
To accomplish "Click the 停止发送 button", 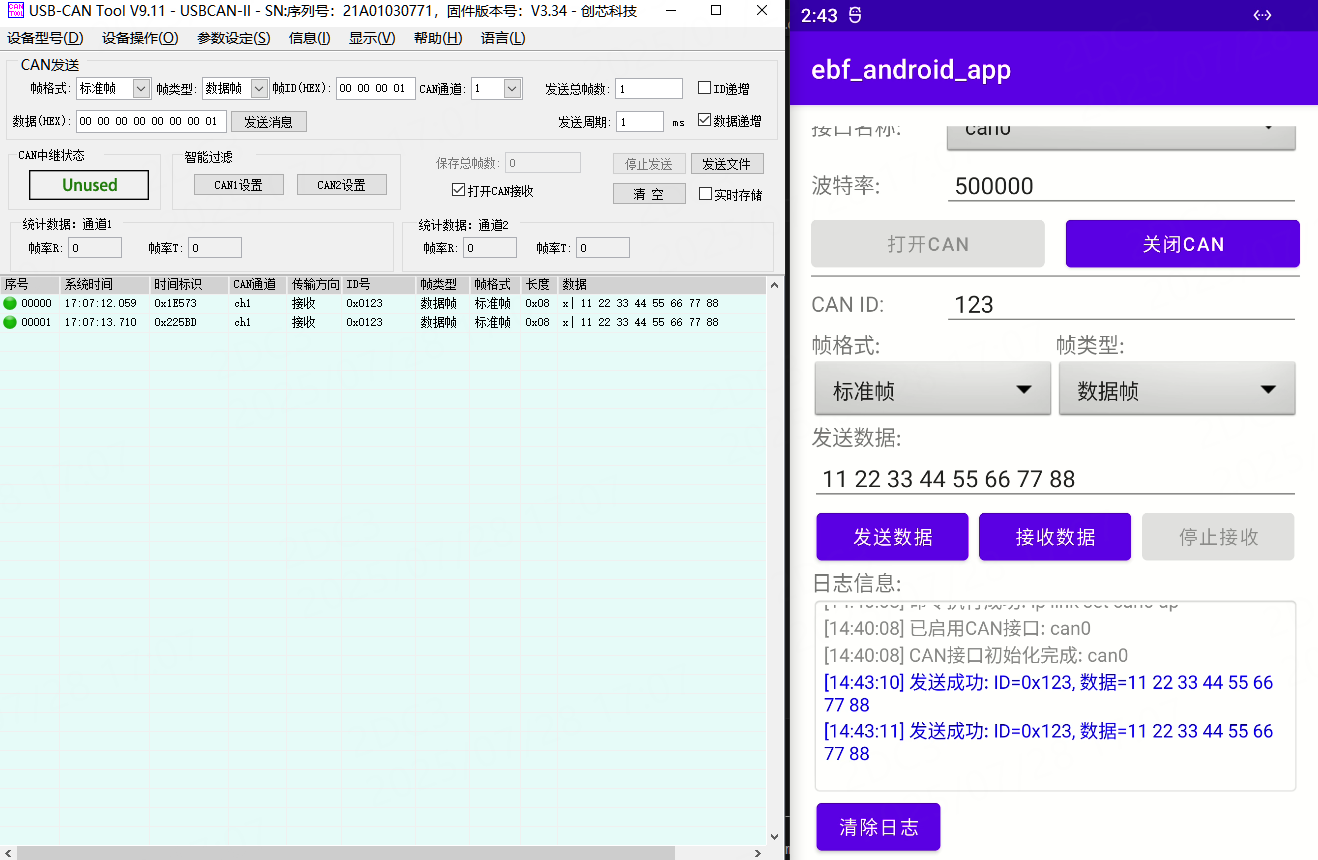I will pos(649,163).
